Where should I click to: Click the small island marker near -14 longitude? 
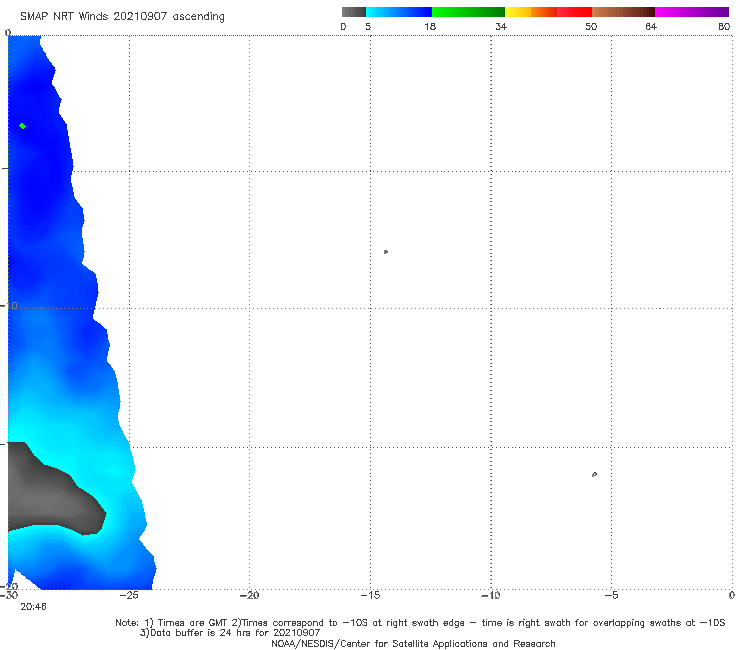[386, 252]
